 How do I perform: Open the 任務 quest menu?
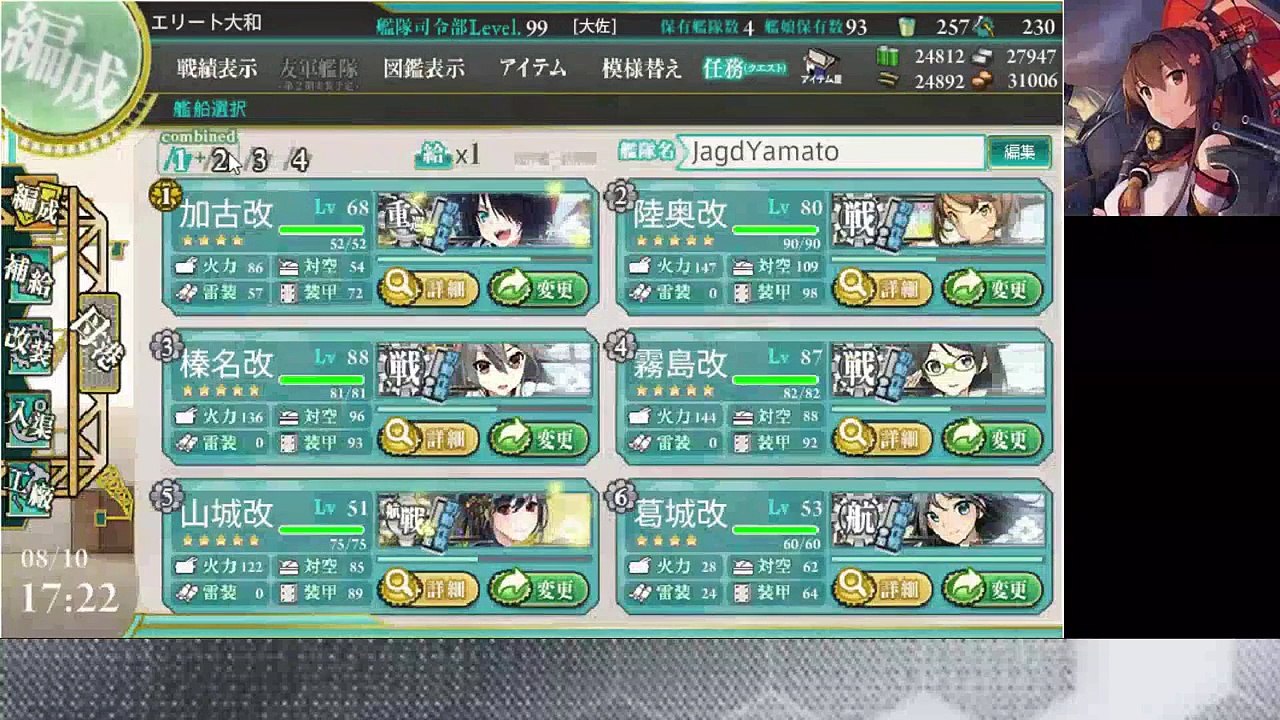coord(745,69)
